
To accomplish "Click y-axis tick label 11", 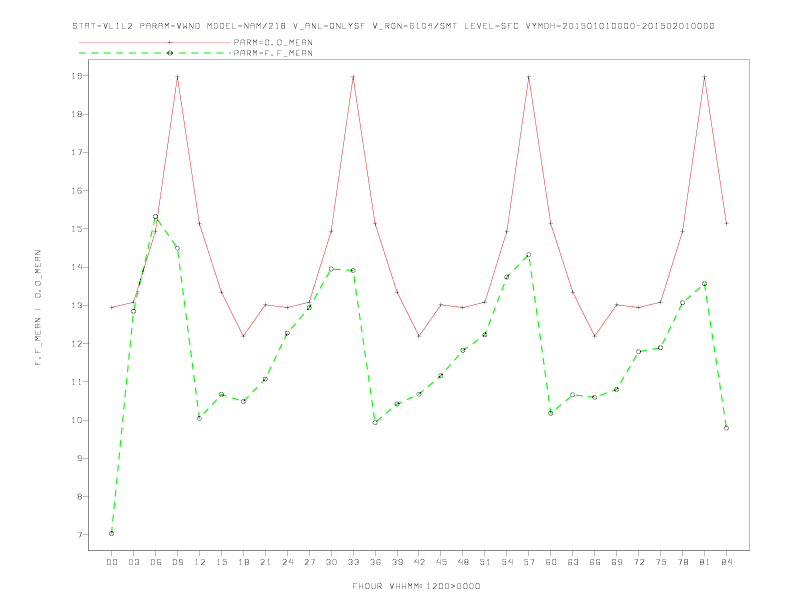I will click(77, 382).
